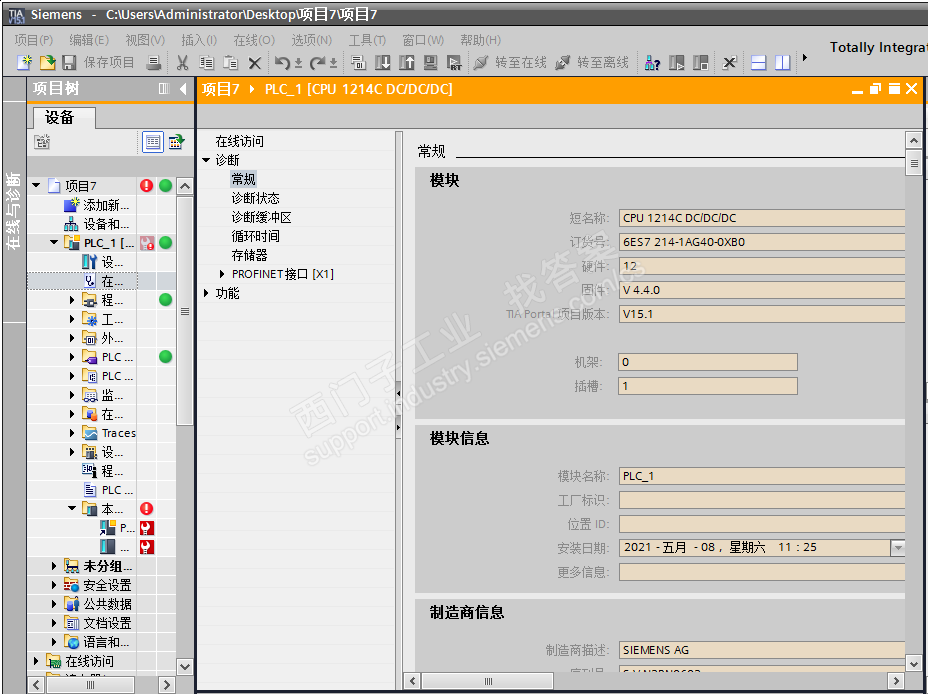Viewport: 928px width, 694px height.
Task: Click the 订货号 field 6ES7 214-1AG40-0XB0
Action: pyautogui.click(x=762, y=242)
